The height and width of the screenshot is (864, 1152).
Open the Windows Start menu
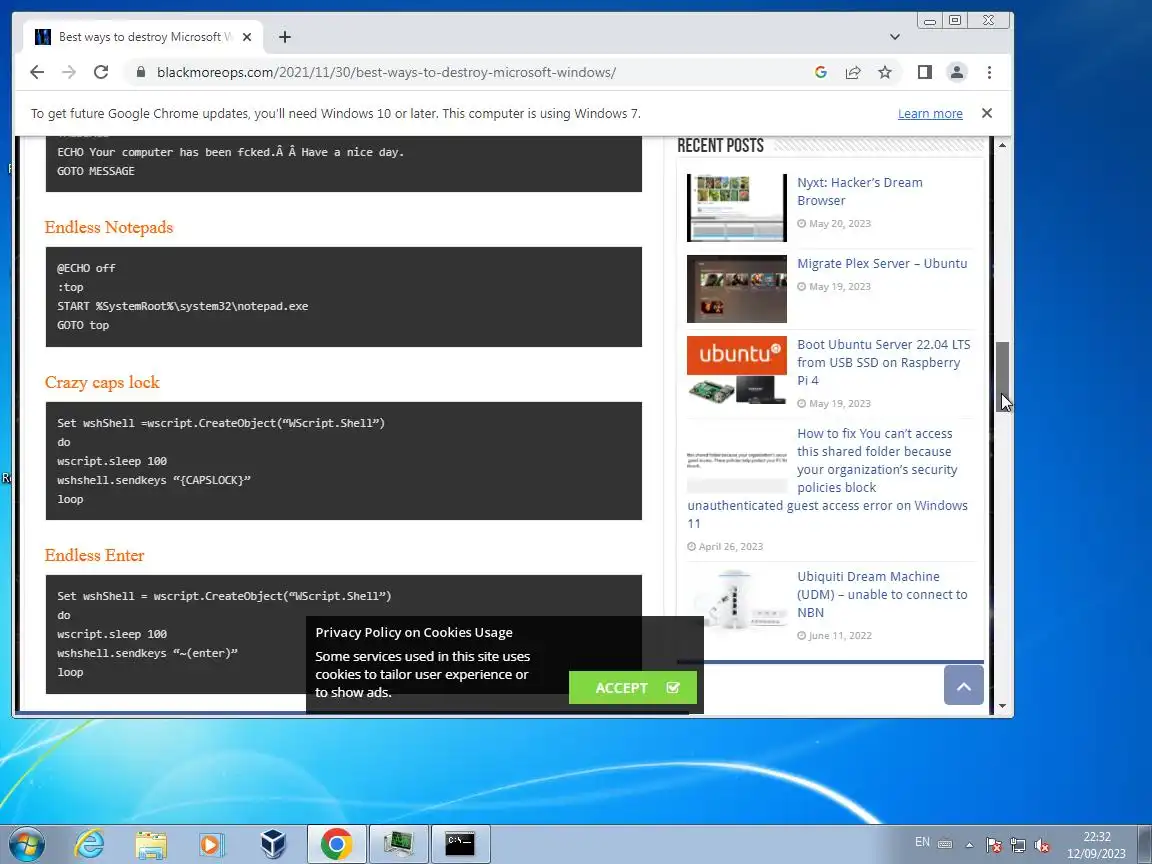(x=26, y=844)
